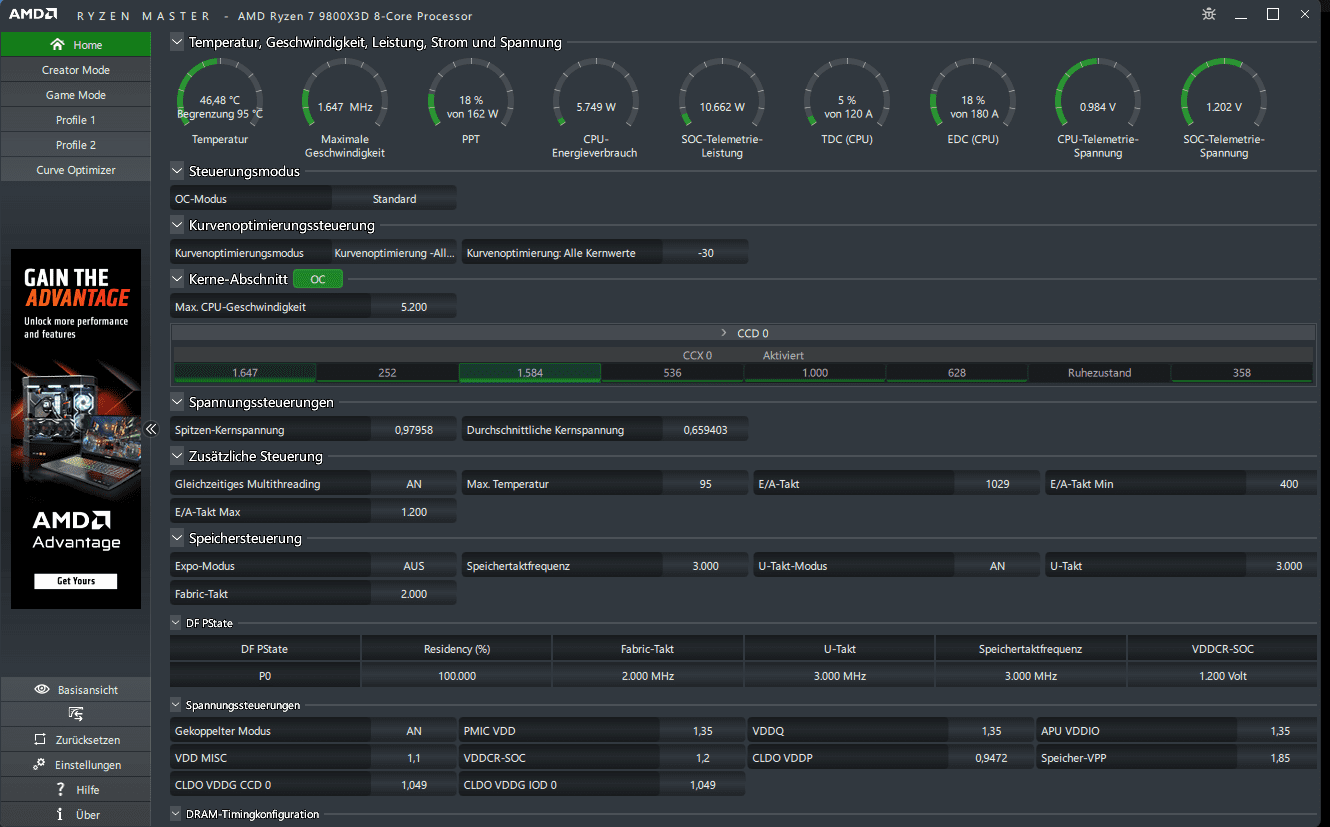Screen dimensions: 1330x827
Task: Open the Home tab
Action: tap(76, 45)
